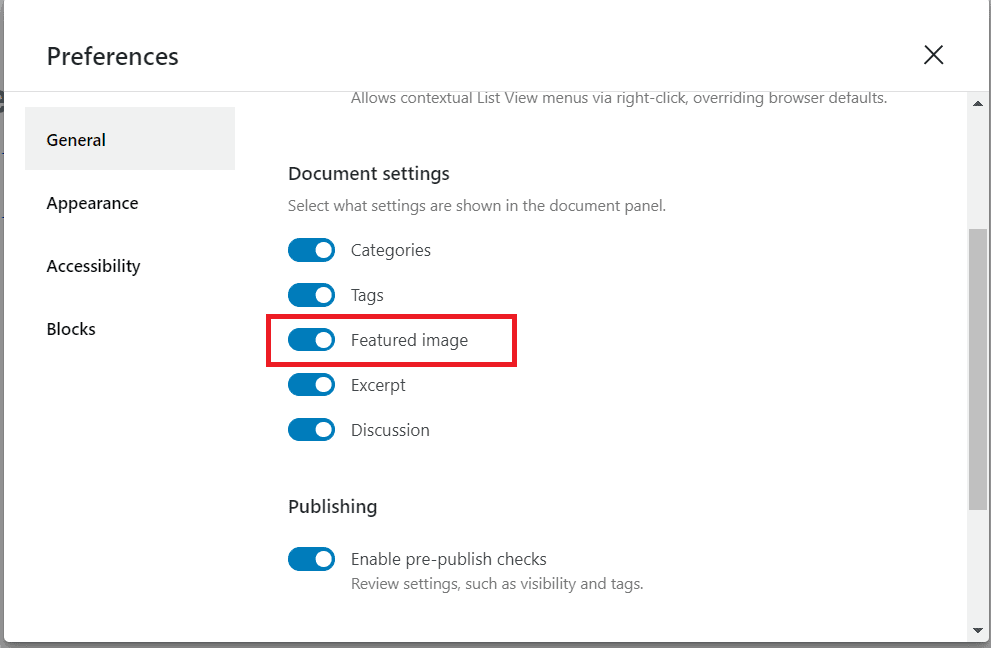991x648 pixels.
Task: Click the Publishing section heading
Action: (332, 506)
